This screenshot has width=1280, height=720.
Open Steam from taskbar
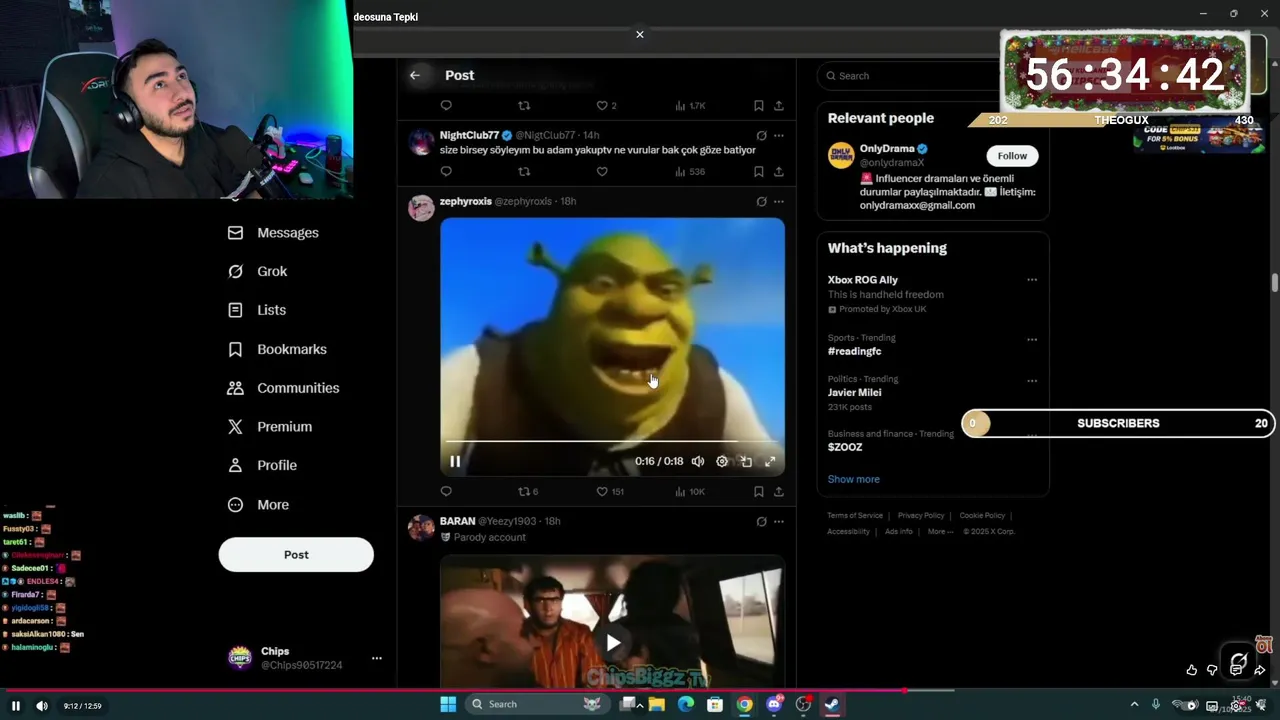[832, 704]
